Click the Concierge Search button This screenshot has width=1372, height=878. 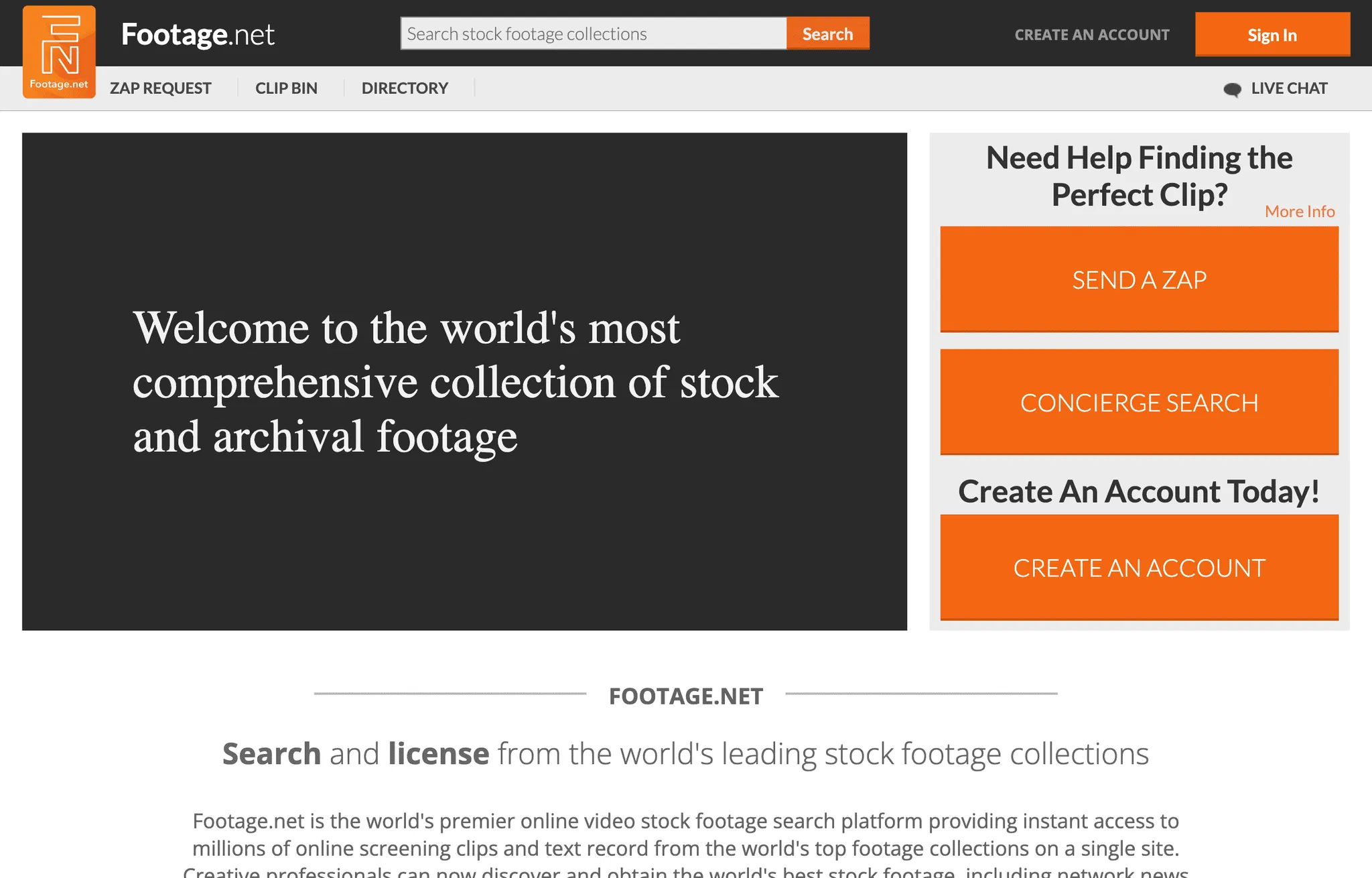click(1139, 402)
